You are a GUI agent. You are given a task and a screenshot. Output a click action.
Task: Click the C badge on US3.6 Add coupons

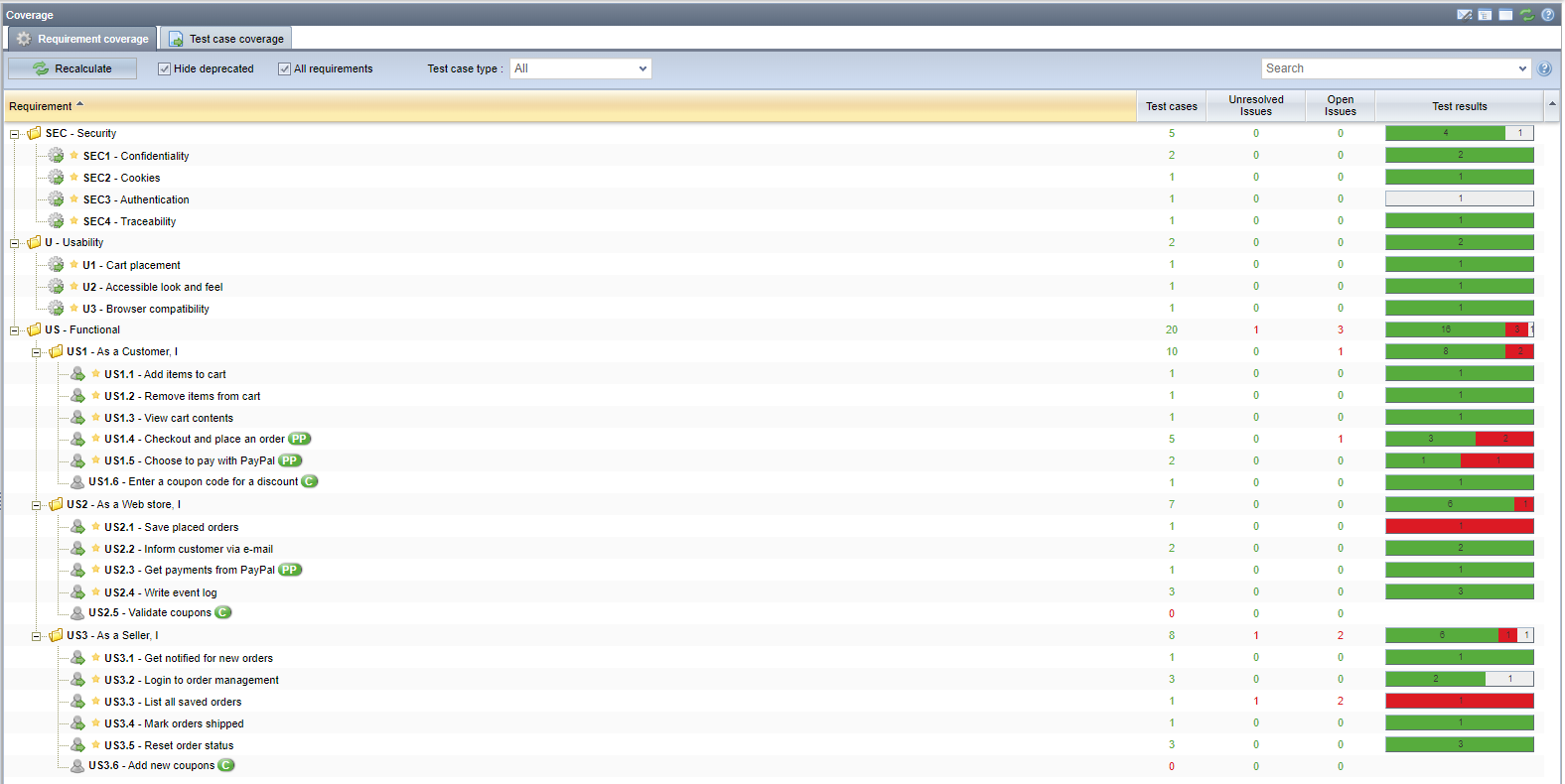(226, 765)
